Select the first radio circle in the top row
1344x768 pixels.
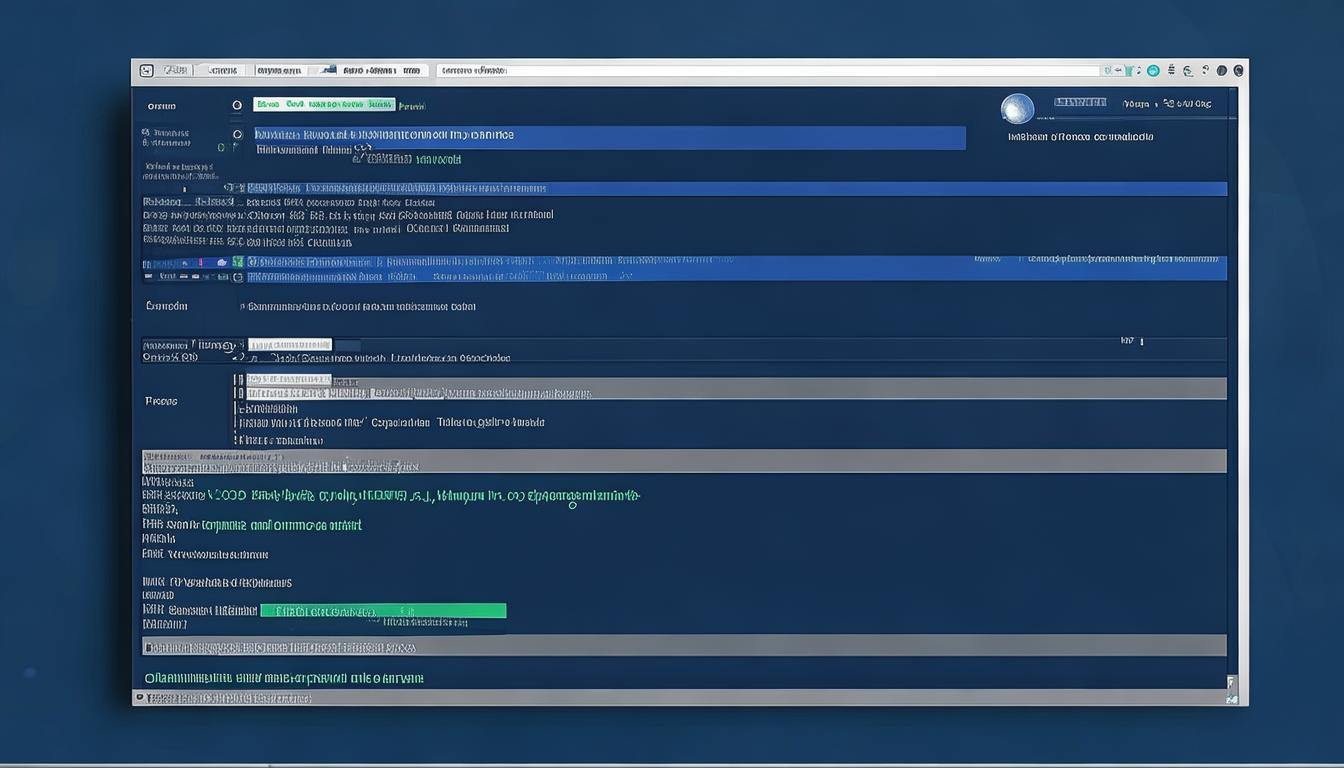point(237,105)
